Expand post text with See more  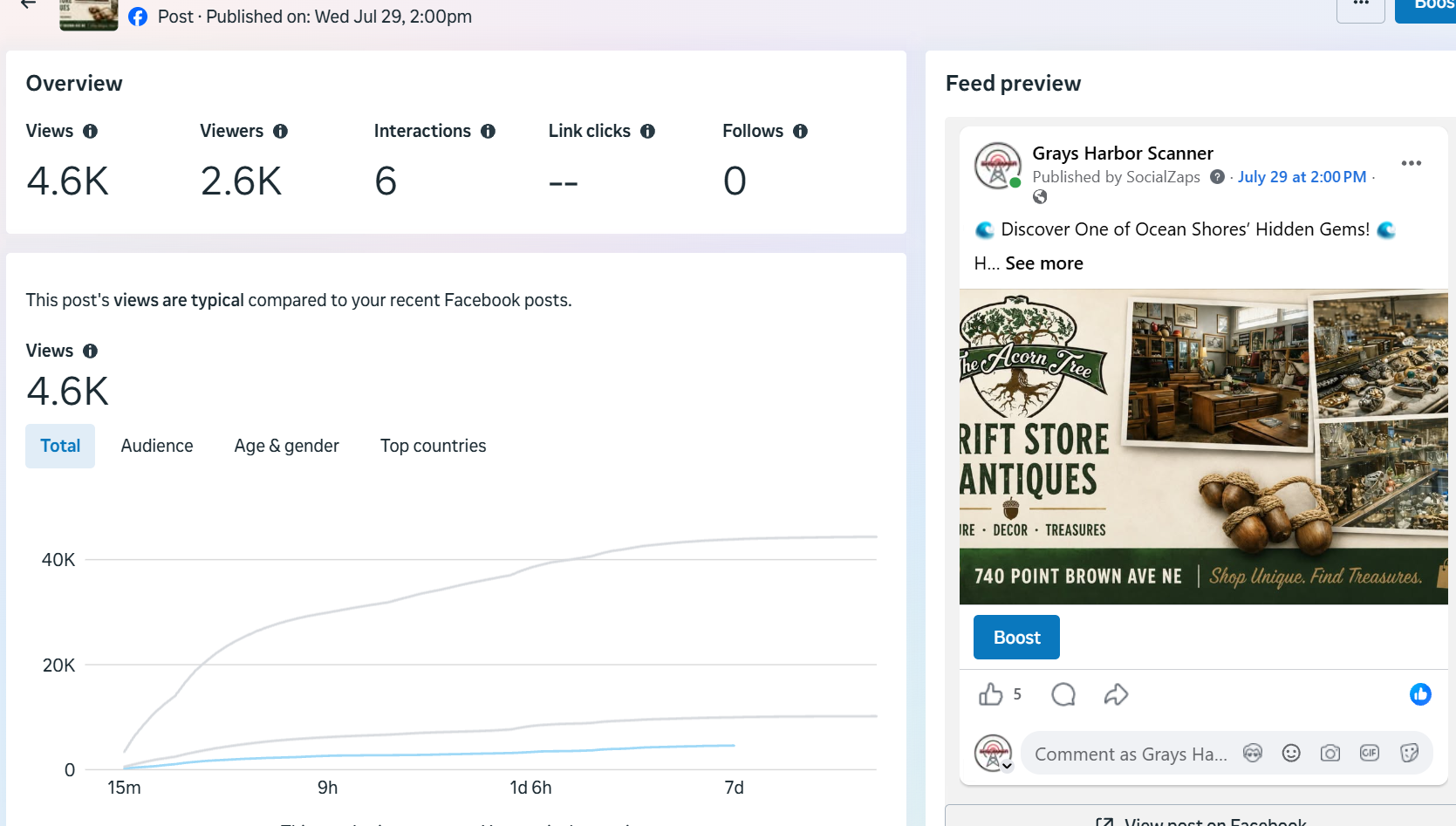pyautogui.click(x=1044, y=263)
